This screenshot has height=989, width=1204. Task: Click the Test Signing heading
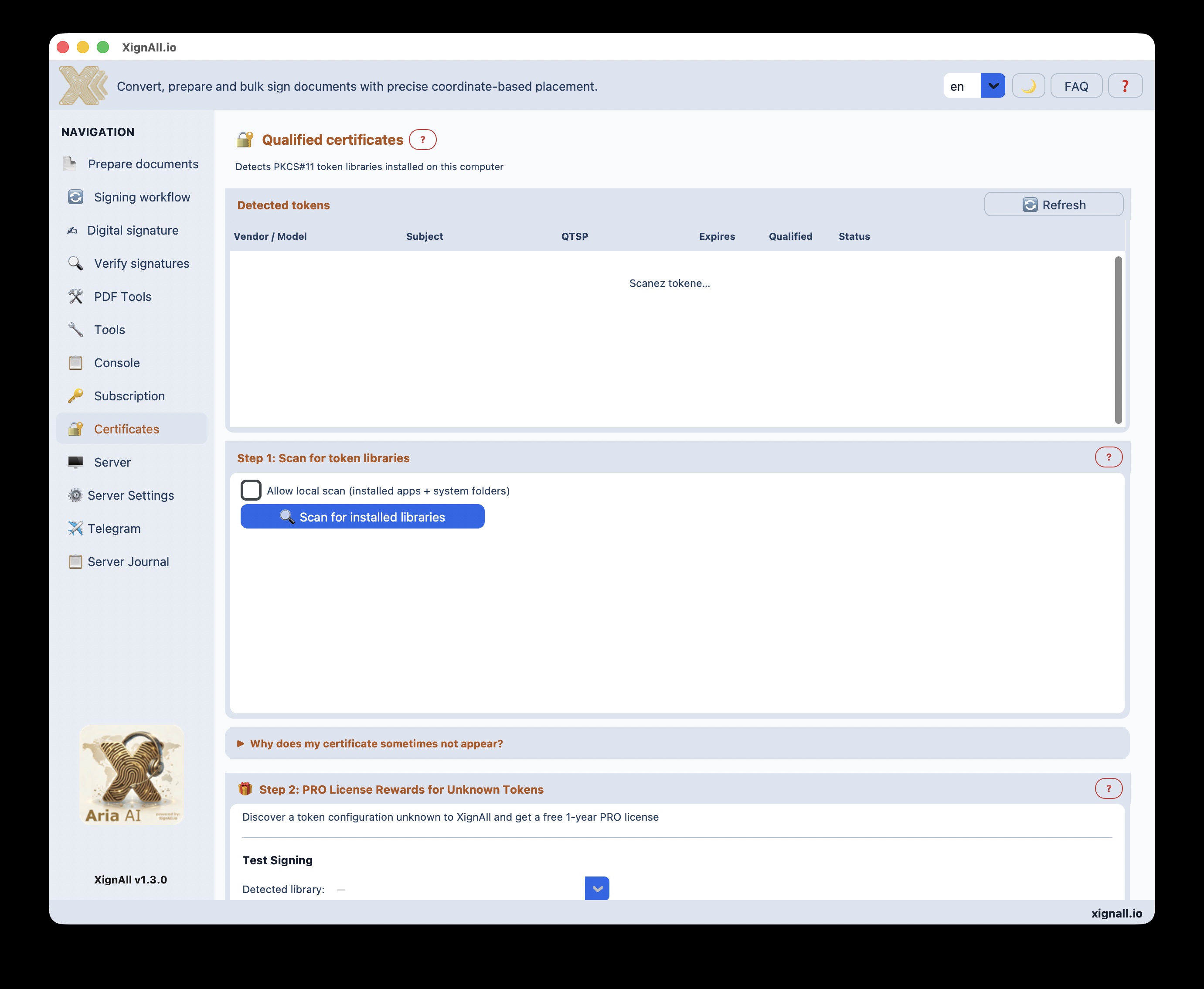pyautogui.click(x=277, y=860)
